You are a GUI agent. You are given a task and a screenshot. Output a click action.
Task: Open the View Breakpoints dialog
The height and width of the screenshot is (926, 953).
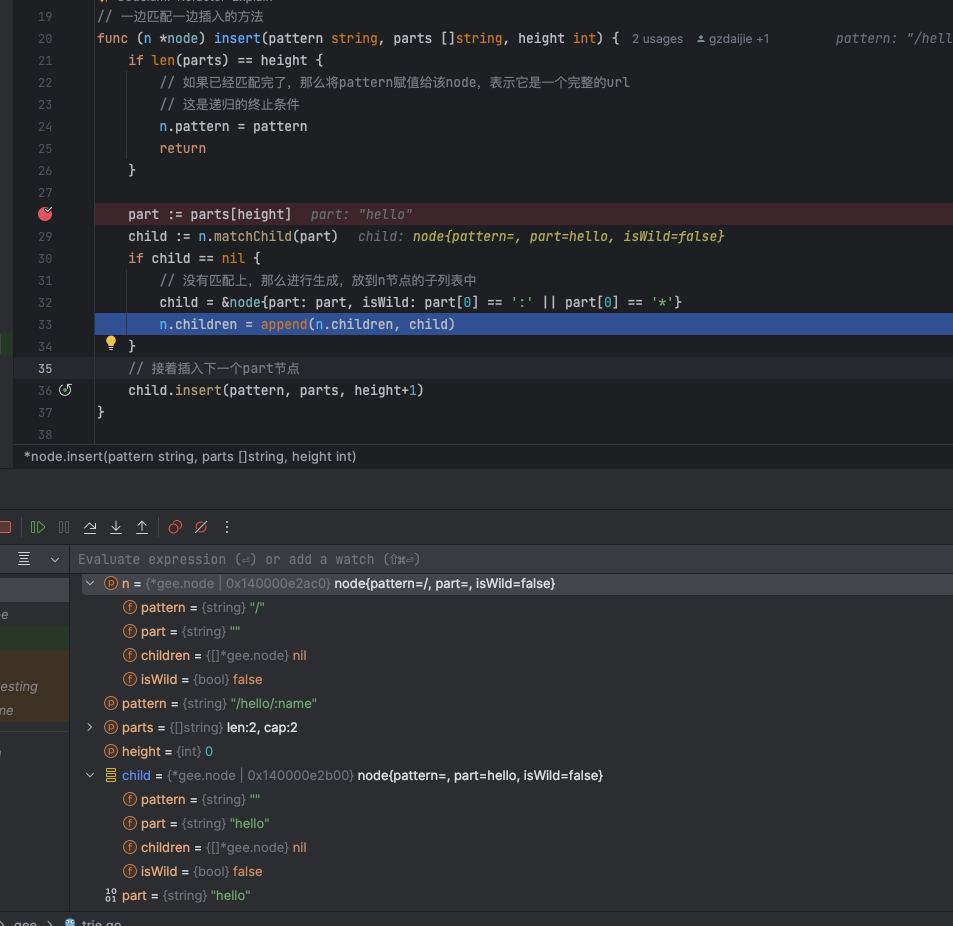[175, 527]
